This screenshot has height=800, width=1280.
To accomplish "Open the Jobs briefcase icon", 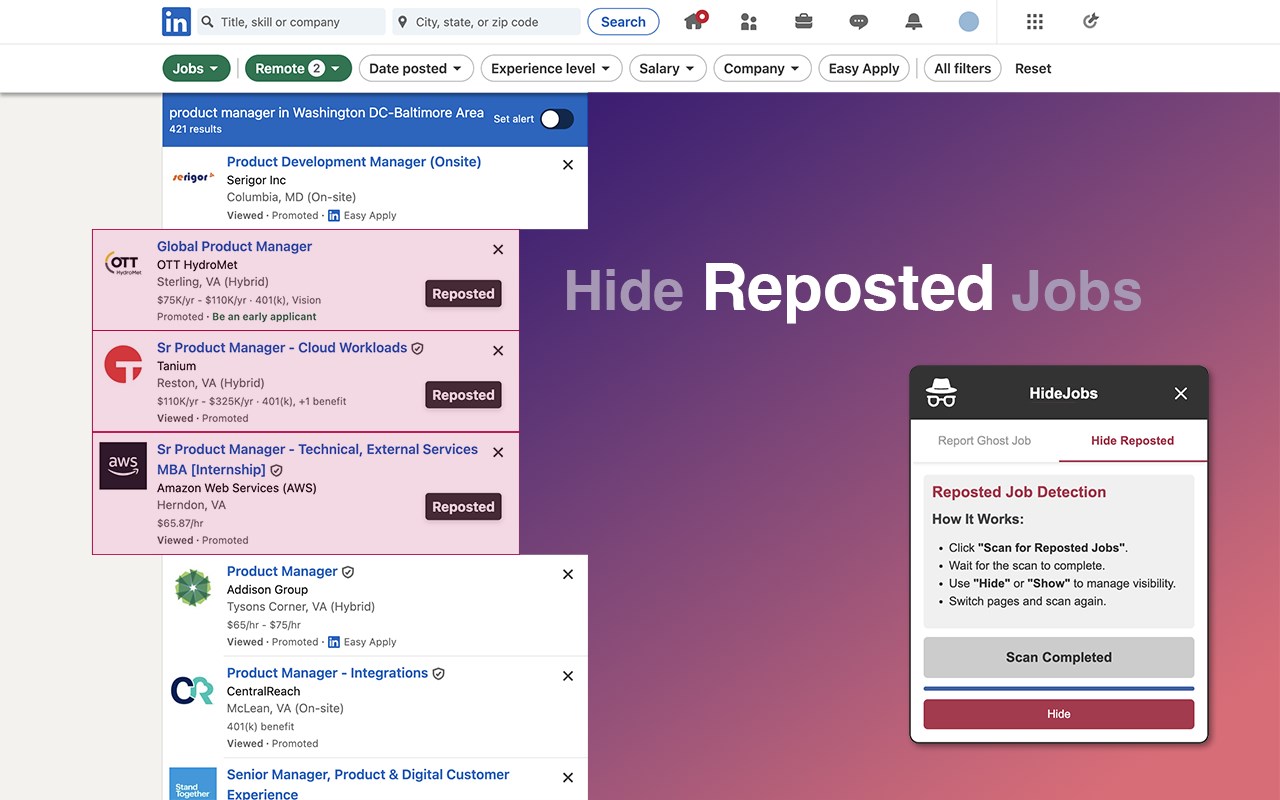I will [x=803, y=21].
